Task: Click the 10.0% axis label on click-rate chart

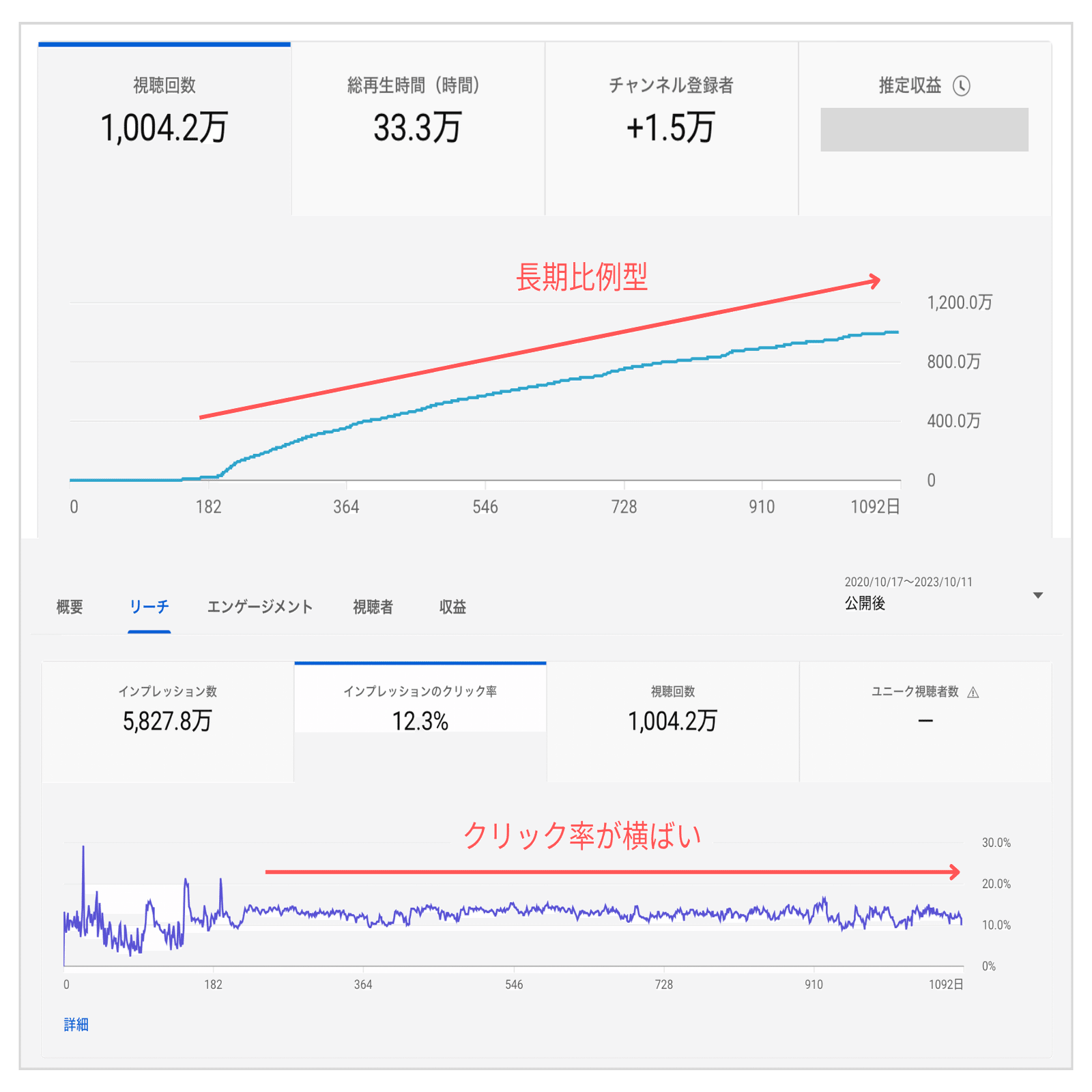Action: tap(996, 925)
